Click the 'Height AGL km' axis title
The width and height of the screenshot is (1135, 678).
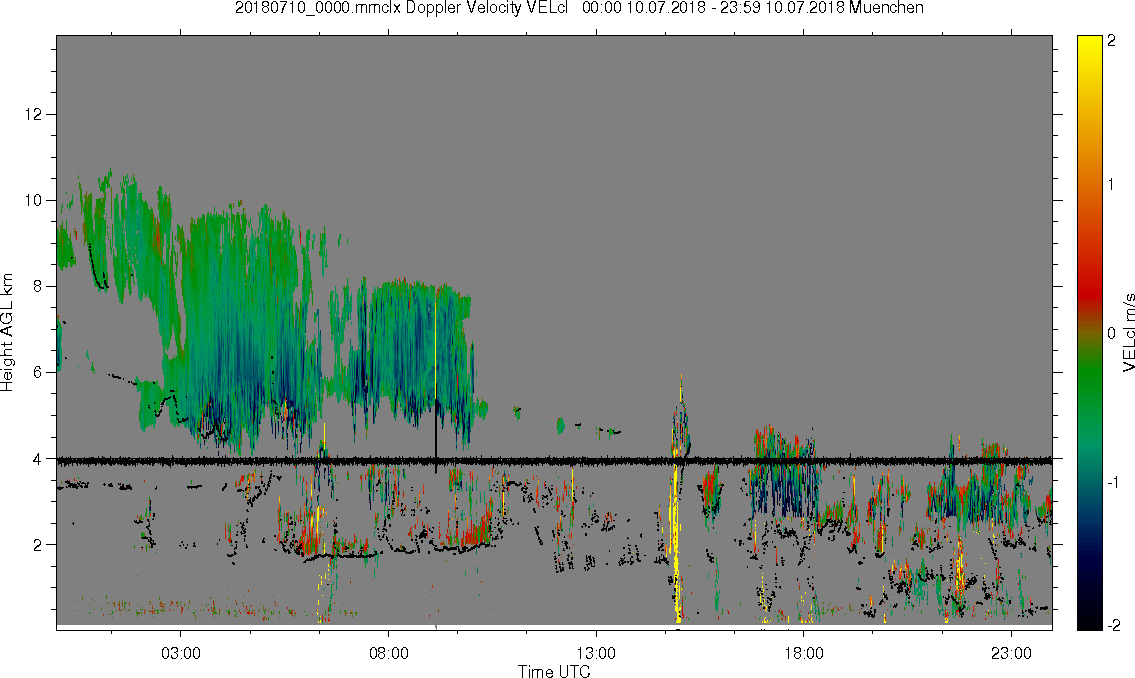[7, 333]
